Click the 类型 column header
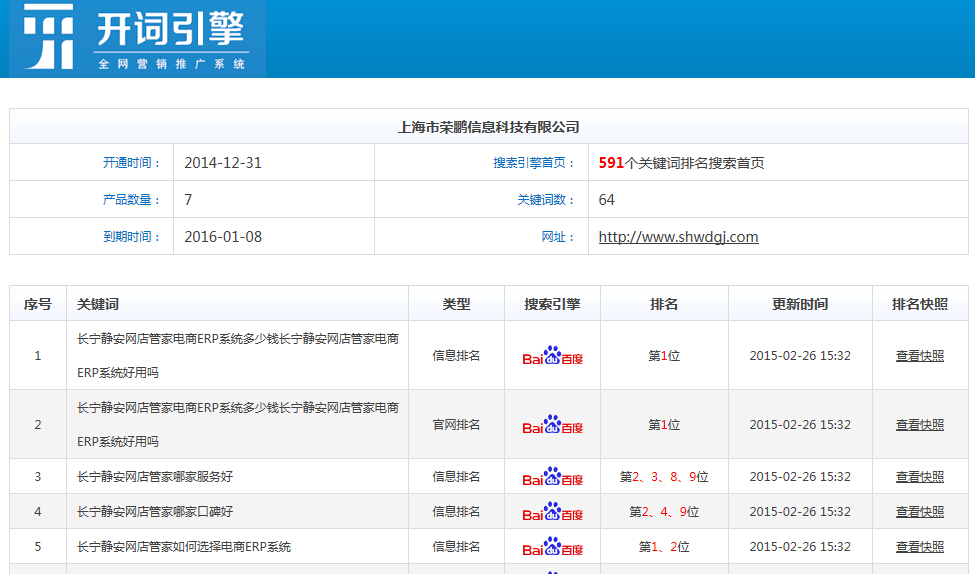 [x=456, y=304]
